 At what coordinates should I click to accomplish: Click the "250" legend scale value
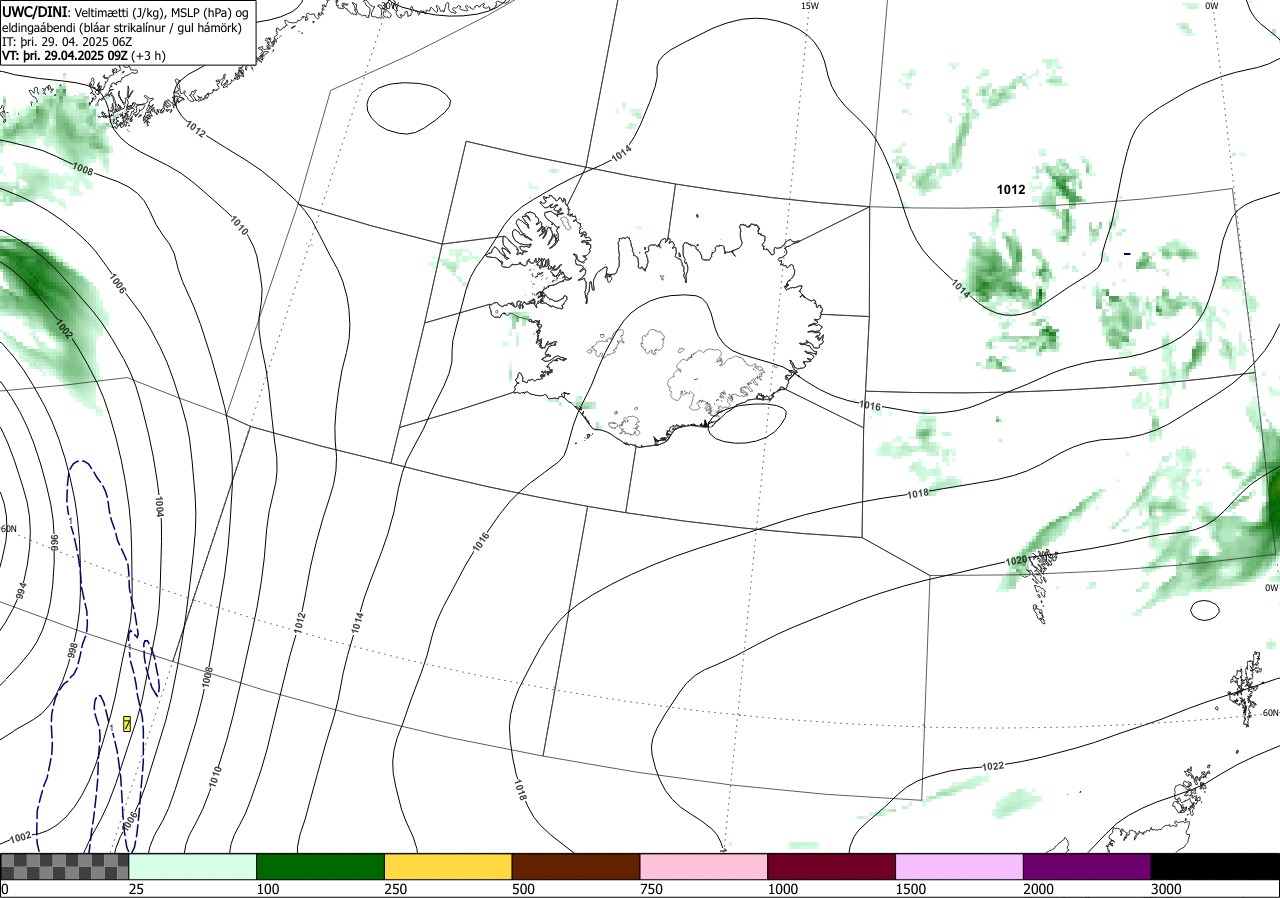coord(395,889)
